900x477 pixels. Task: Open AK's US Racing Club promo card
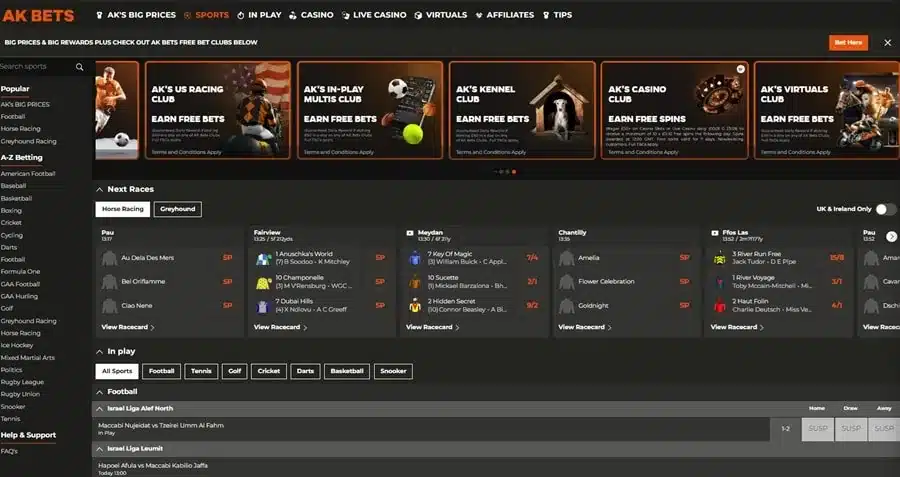point(218,110)
